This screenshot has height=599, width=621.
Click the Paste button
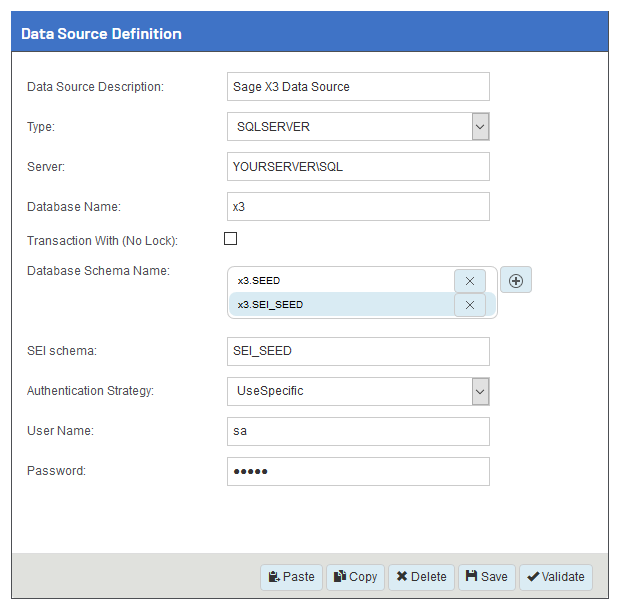coord(289,577)
